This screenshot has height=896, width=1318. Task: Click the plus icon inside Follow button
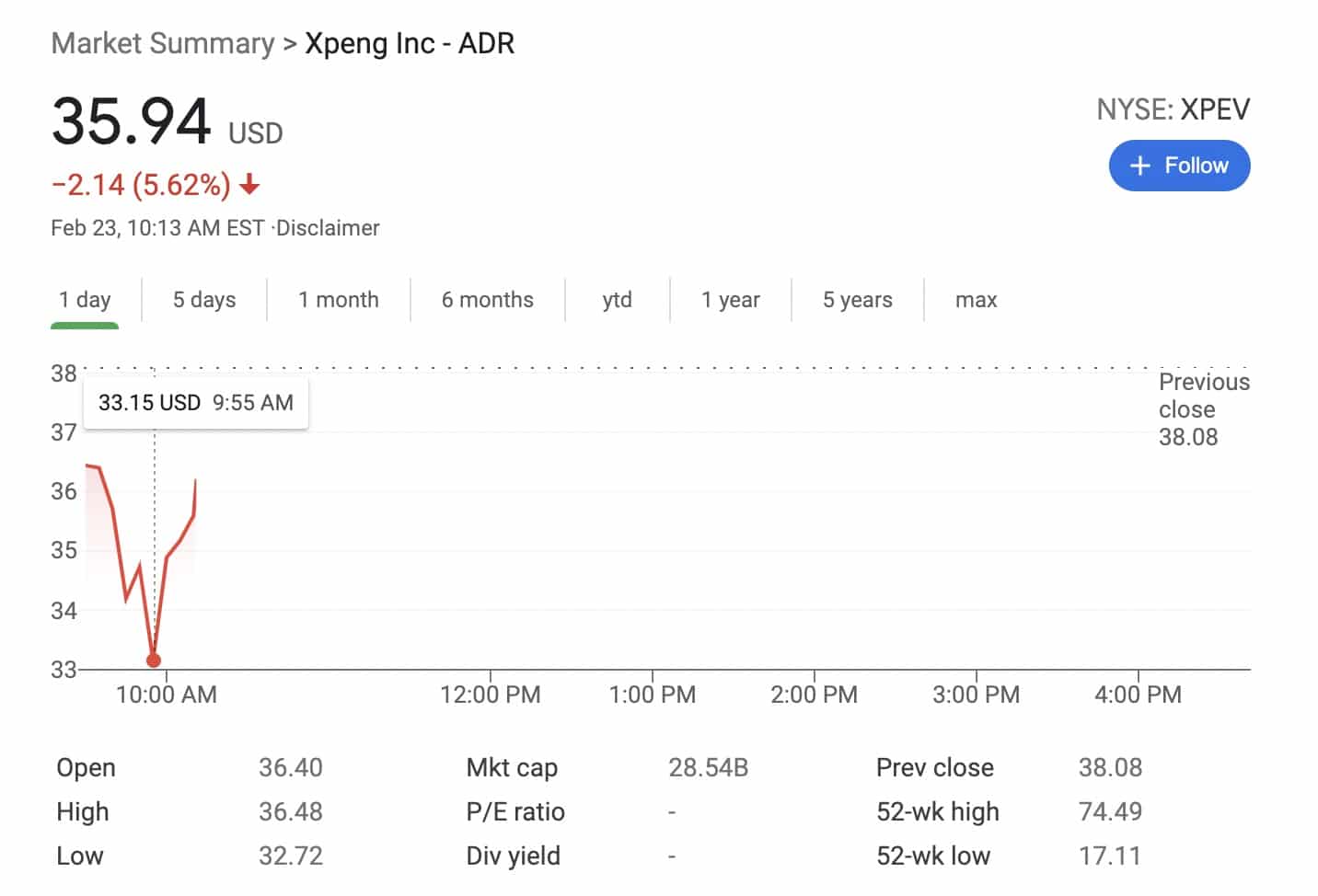pyautogui.click(x=1141, y=166)
